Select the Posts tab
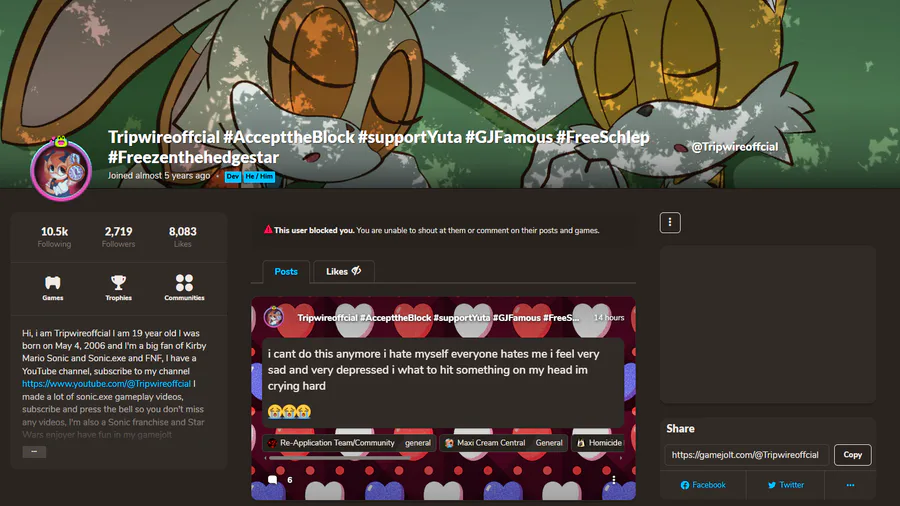This screenshot has width=900, height=506. click(x=286, y=271)
